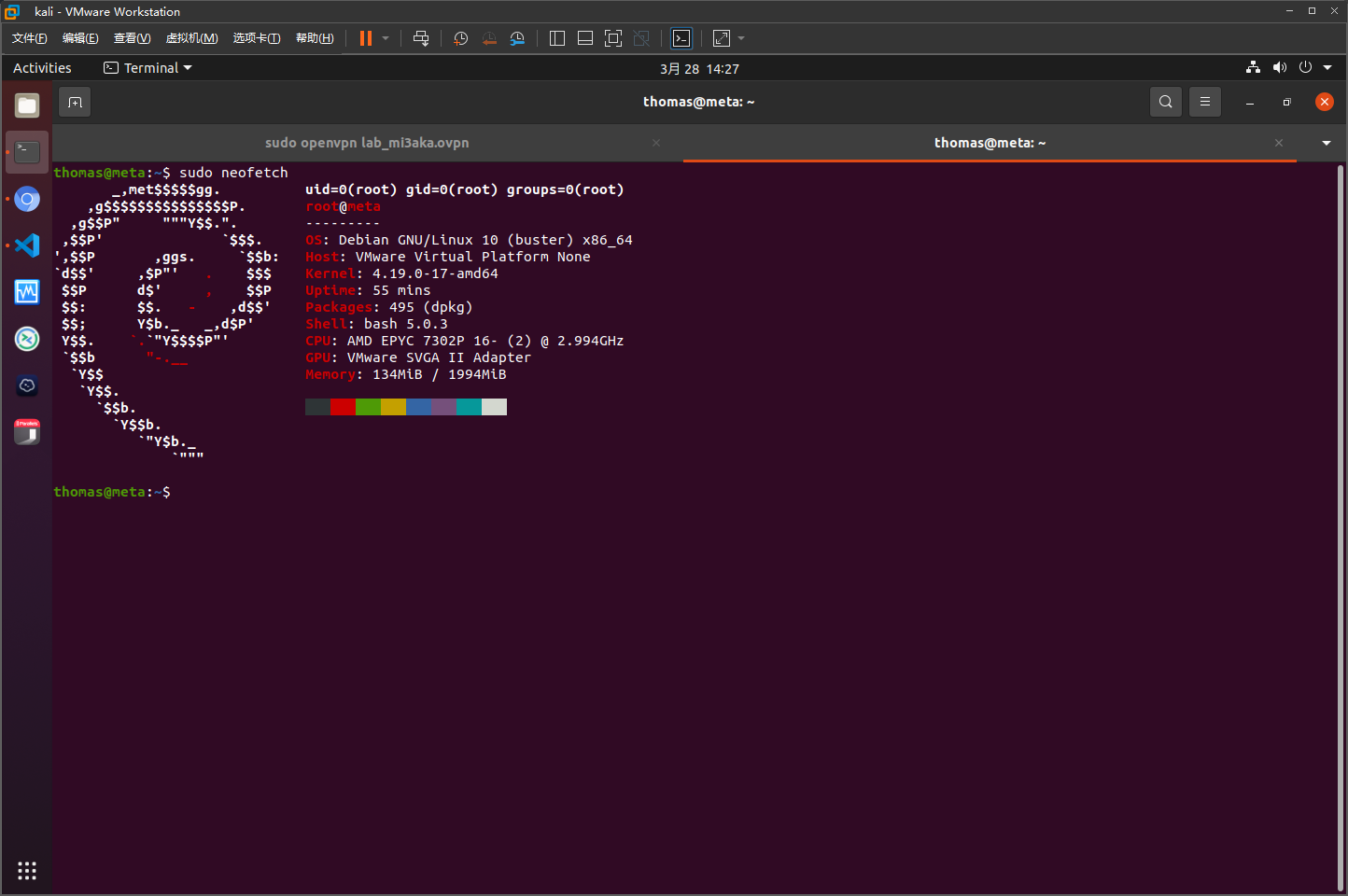Screen dimensions: 1348x896
Task: Show all applications grid in the dock
Action: [27, 871]
